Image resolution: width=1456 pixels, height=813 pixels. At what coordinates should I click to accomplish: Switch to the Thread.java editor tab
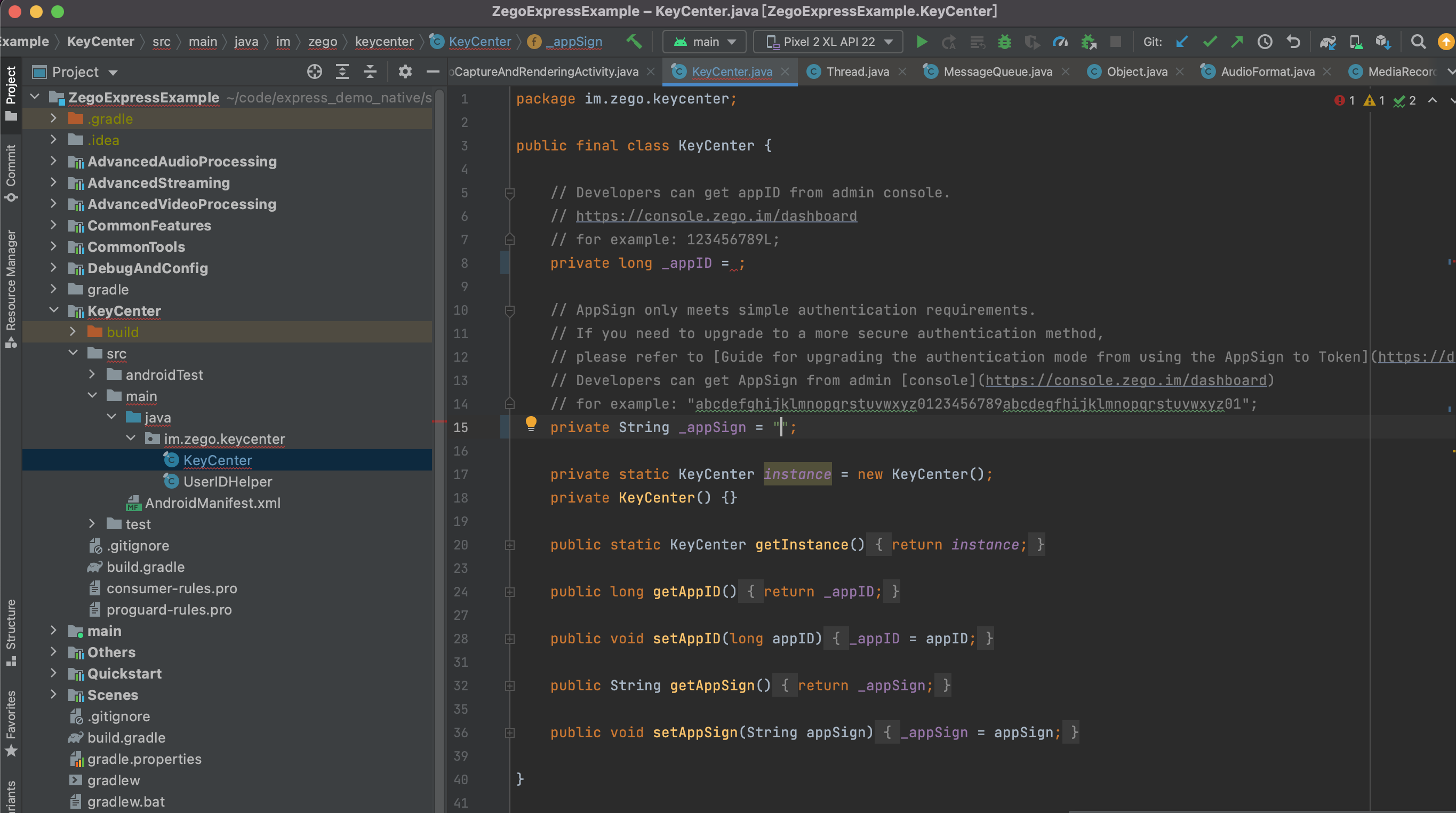coord(857,72)
